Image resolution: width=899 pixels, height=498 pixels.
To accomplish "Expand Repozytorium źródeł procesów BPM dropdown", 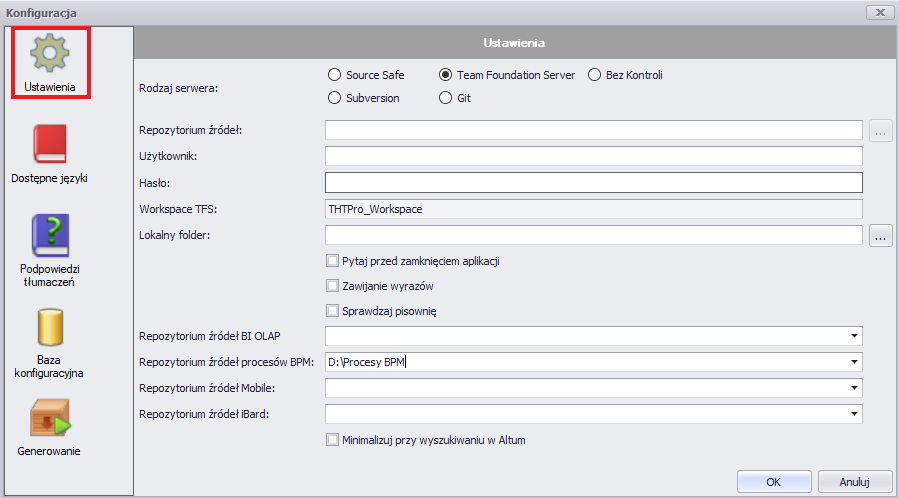I will (854, 362).
